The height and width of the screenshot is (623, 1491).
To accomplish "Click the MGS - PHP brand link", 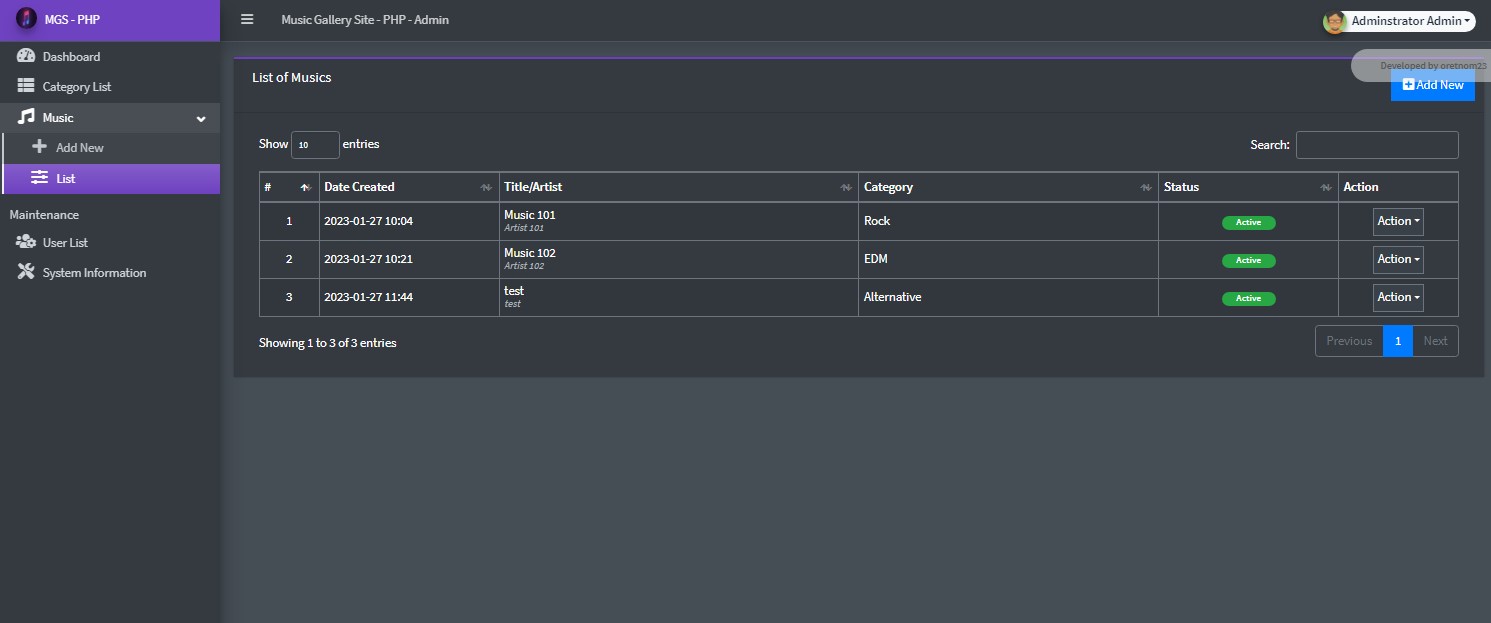I will [x=110, y=20].
